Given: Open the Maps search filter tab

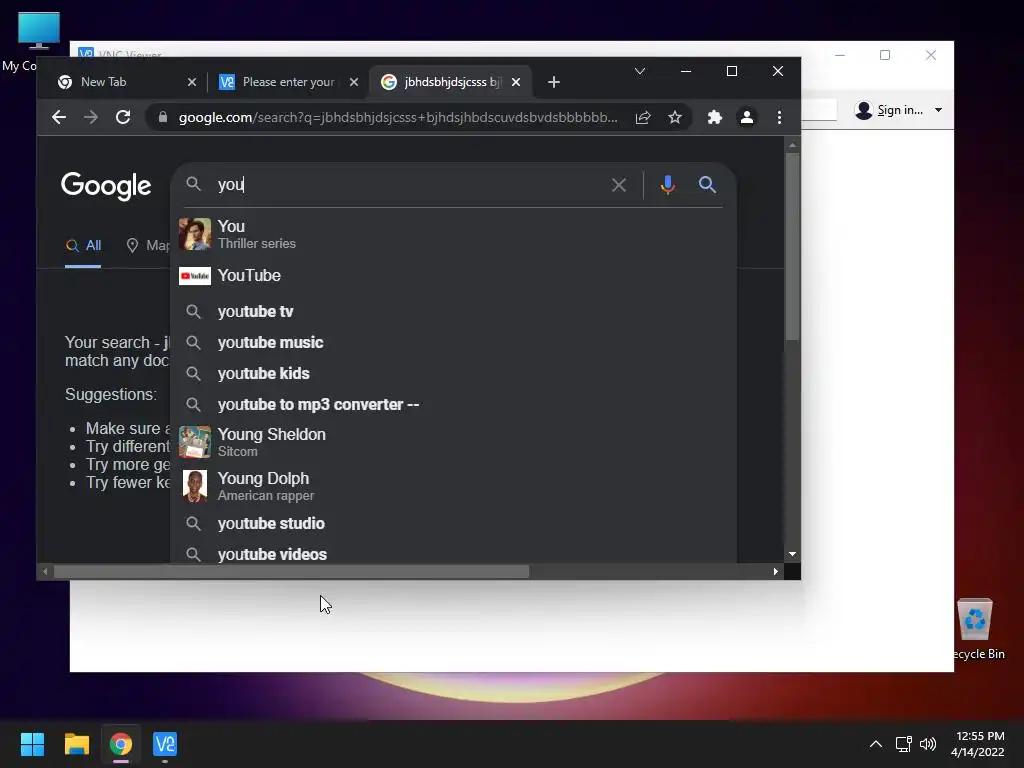Looking at the screenshot, I should [x=148, y=246].
